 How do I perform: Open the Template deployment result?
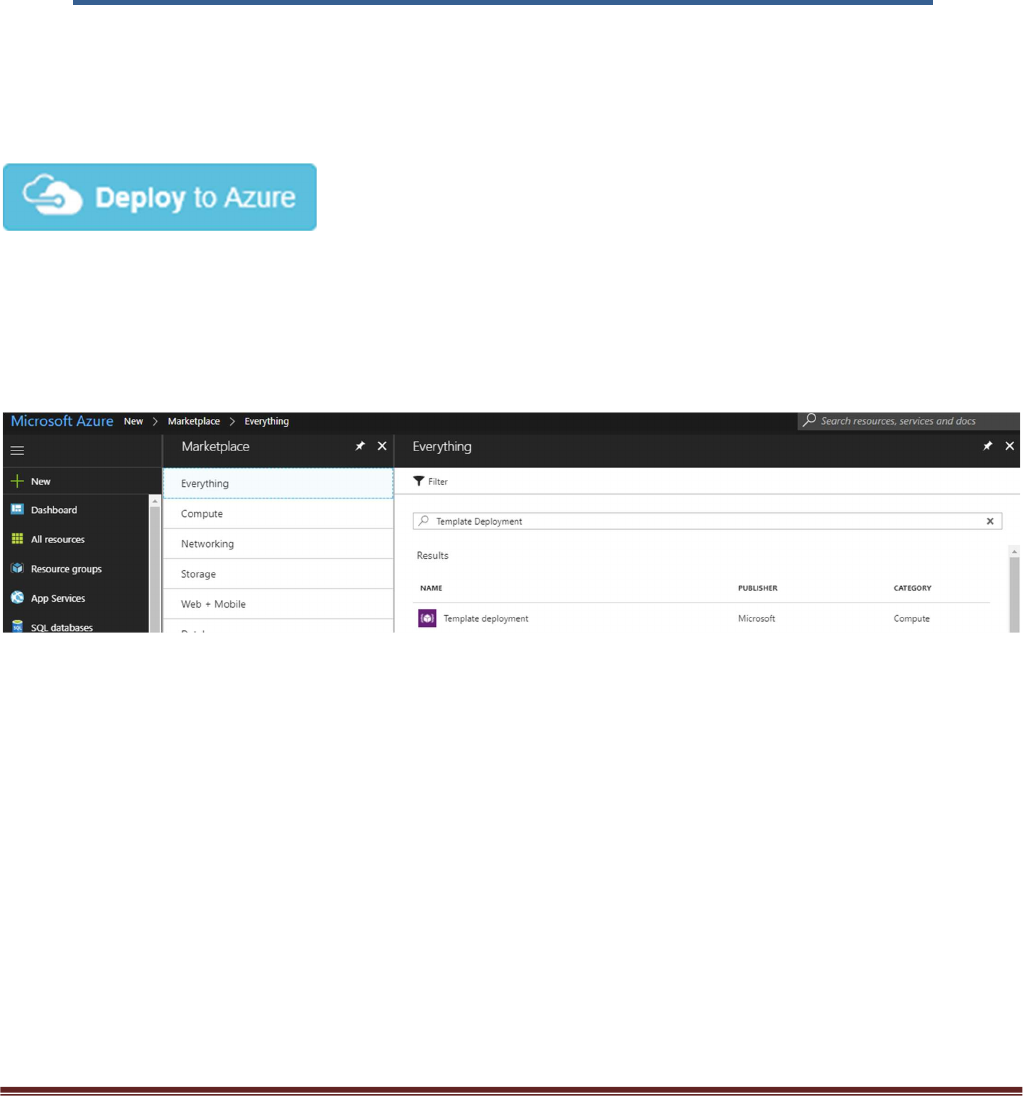tap(703, 618)
